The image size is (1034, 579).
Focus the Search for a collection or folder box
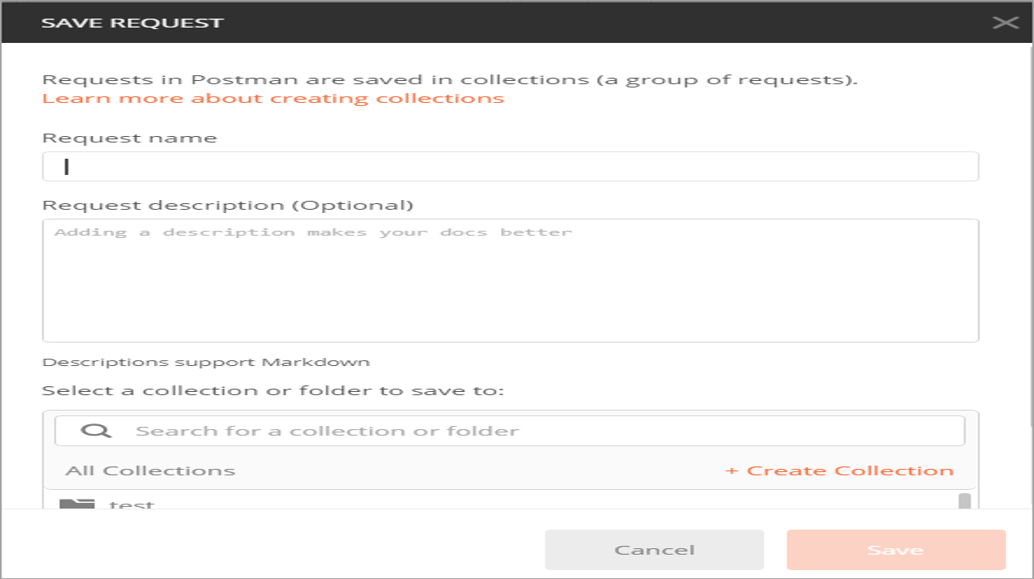540,431
